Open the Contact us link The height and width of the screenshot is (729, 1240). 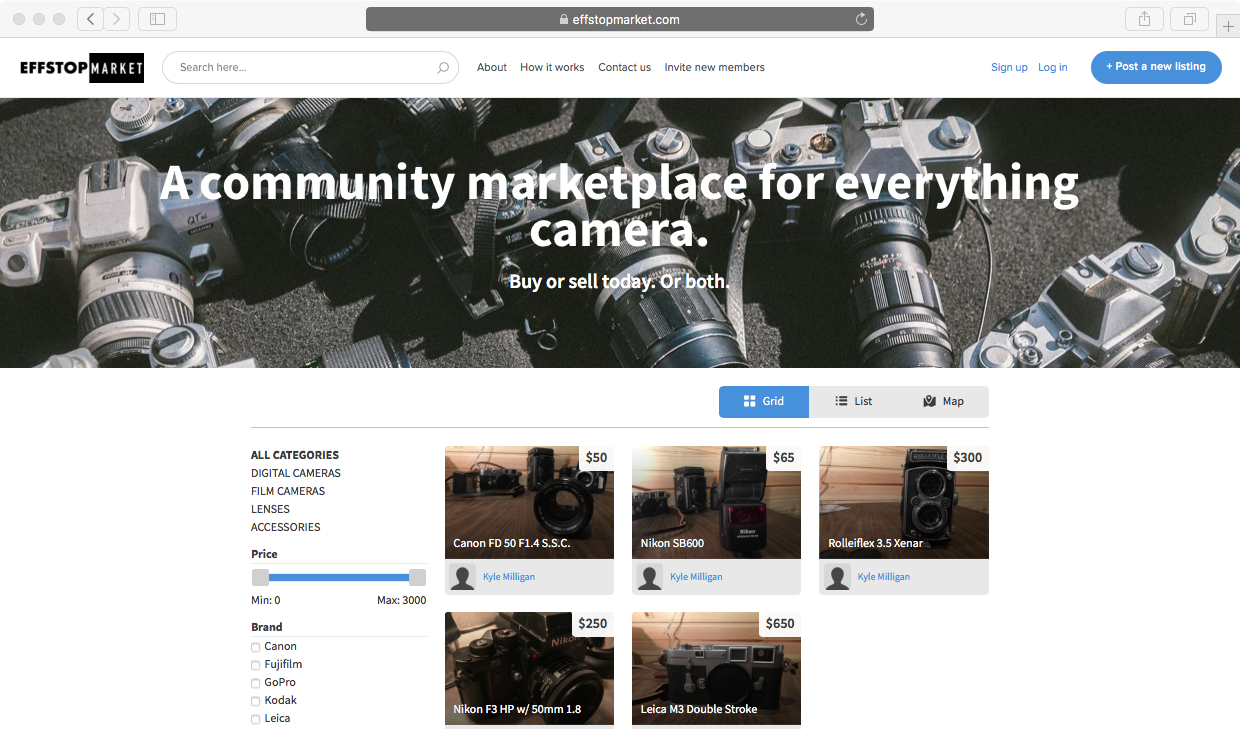[624, 67]
